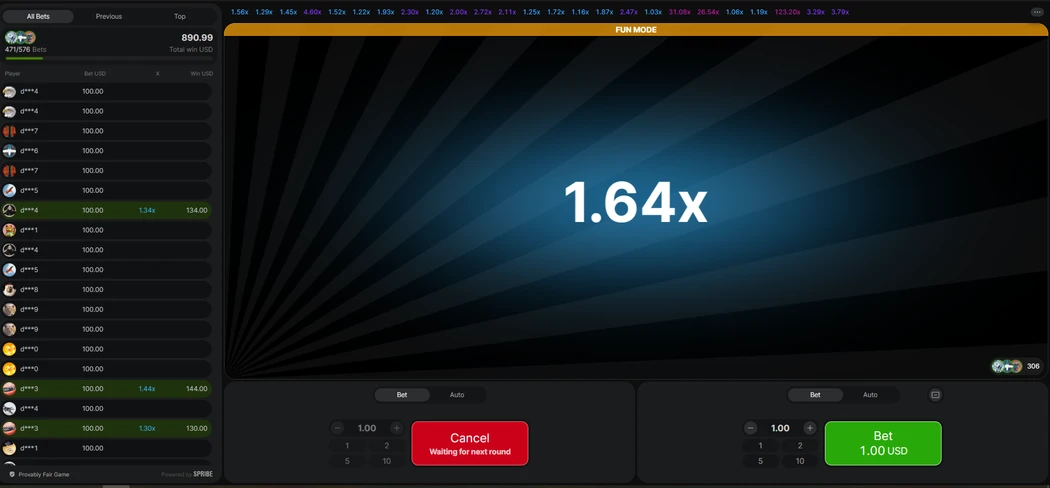Click the 123.20x multiplier in history bar

tap(787, 12)
